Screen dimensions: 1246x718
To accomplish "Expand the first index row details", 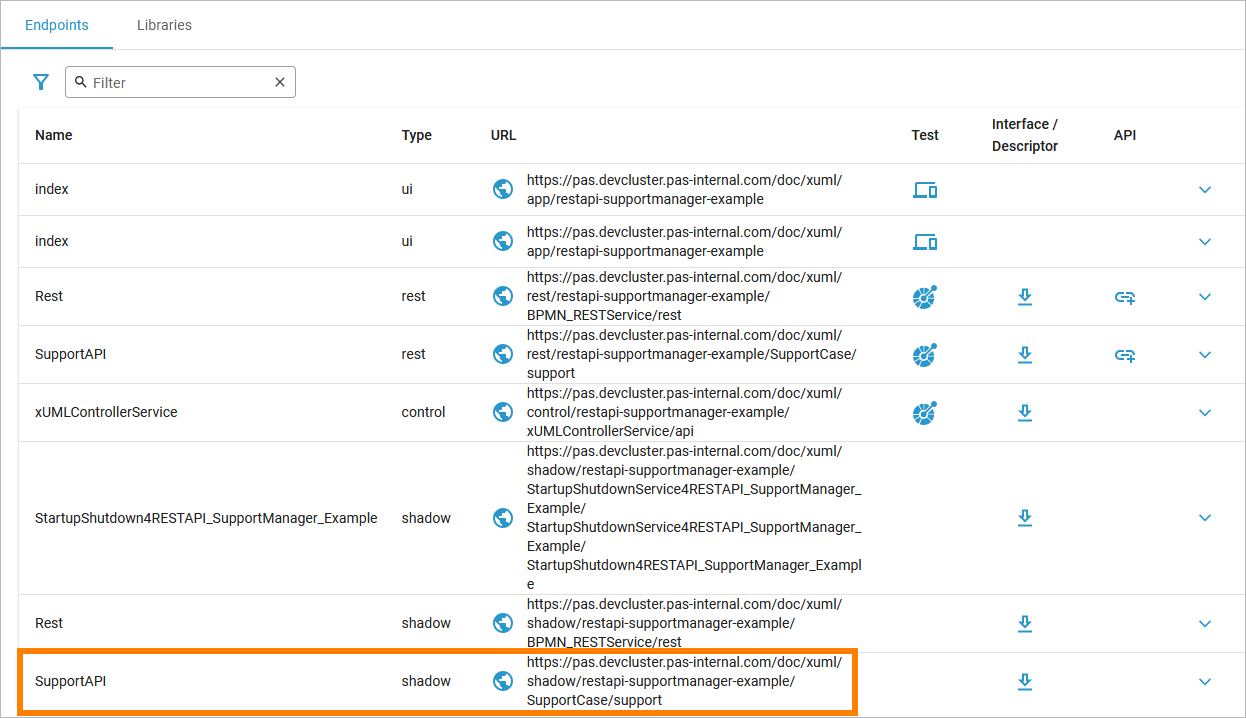I will pos(1205,190).
